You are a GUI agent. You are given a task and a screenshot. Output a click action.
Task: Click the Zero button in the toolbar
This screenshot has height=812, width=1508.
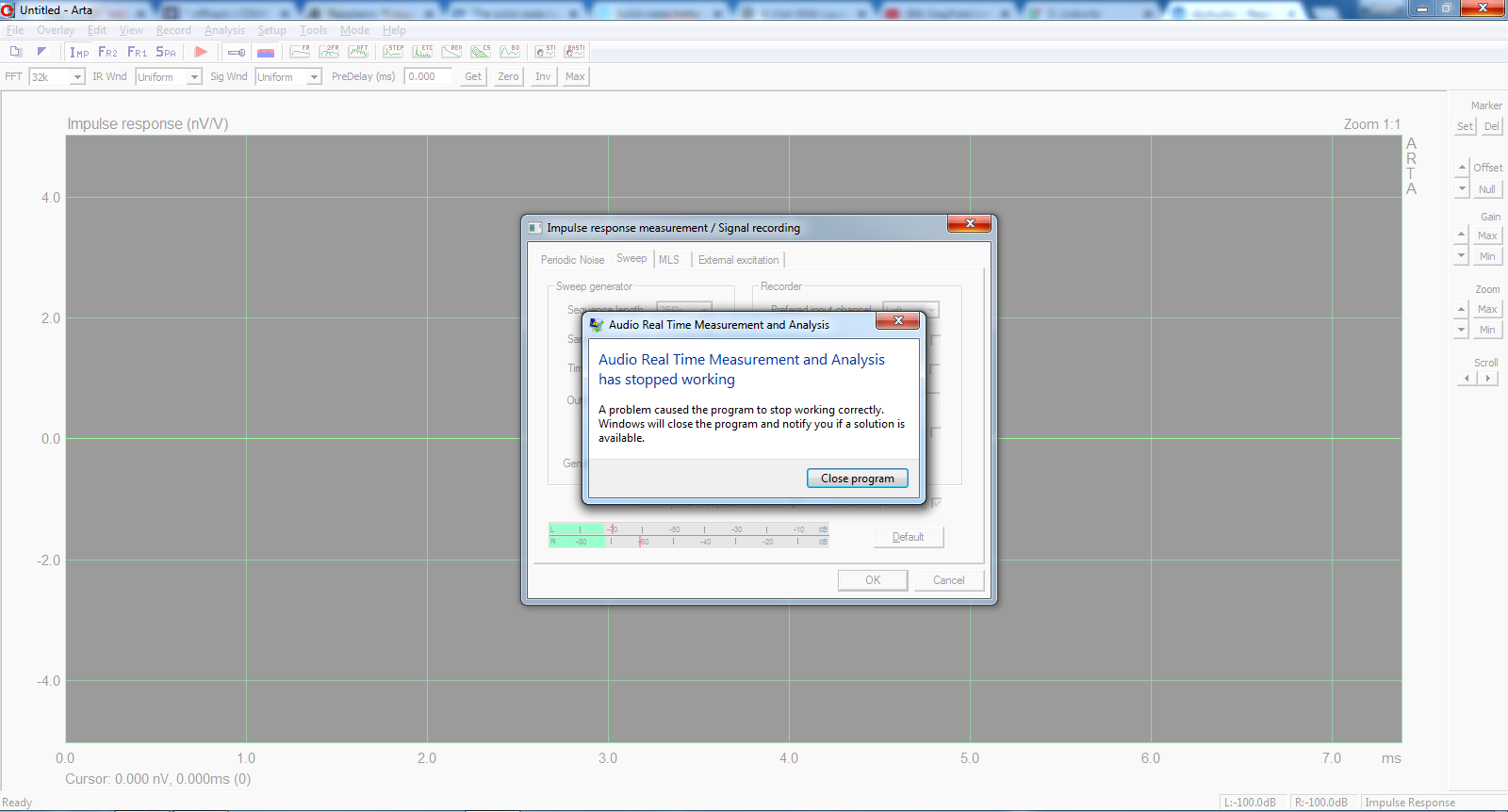[509, 77]
